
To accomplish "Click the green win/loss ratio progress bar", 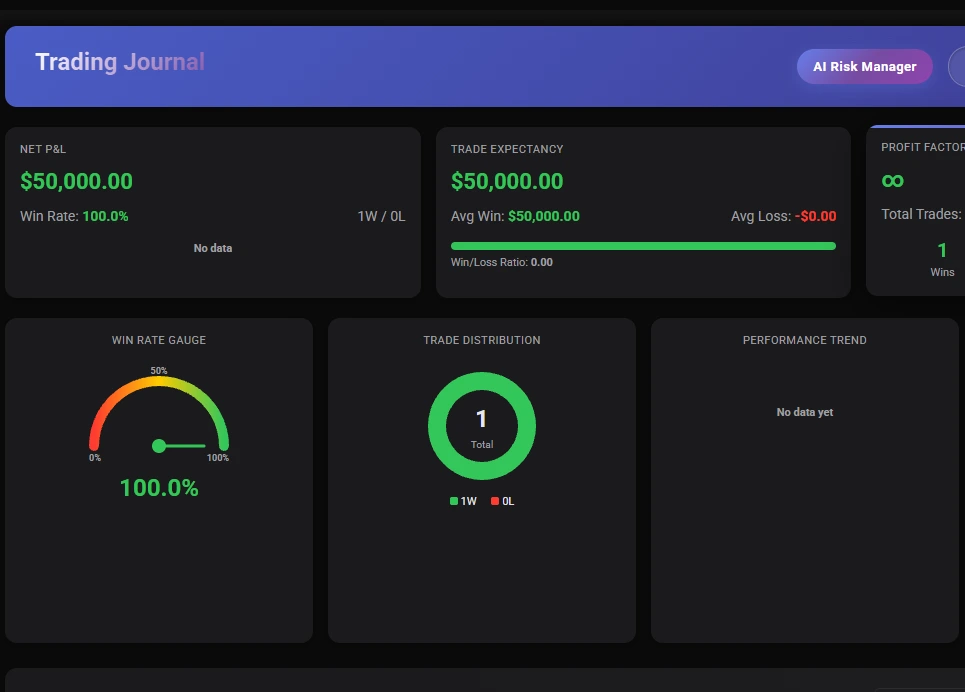I will [x=643, y=246].
